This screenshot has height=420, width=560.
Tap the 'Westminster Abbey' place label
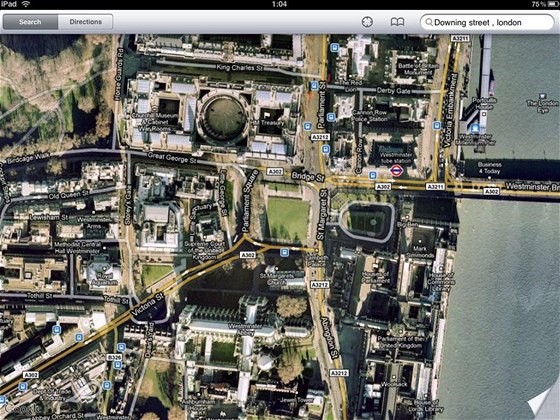[245, 329]
